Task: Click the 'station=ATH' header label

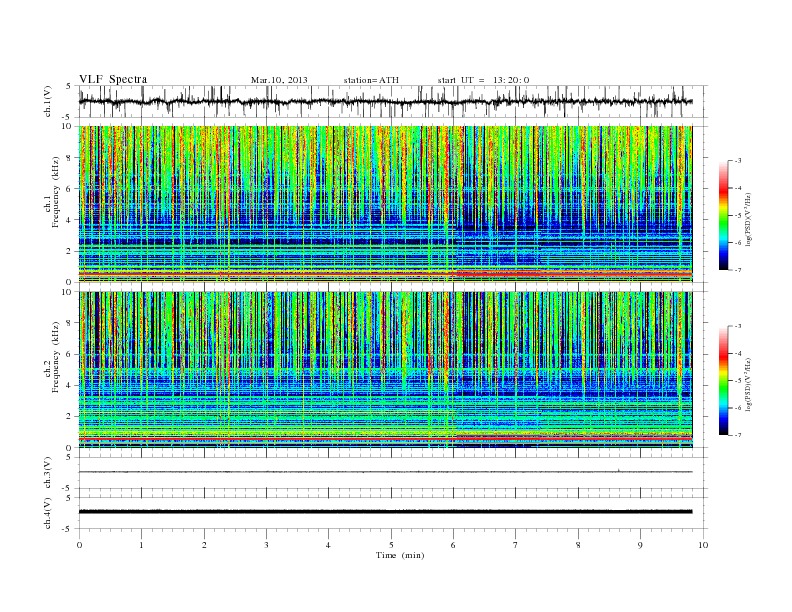Action: (x=371, y=80)
